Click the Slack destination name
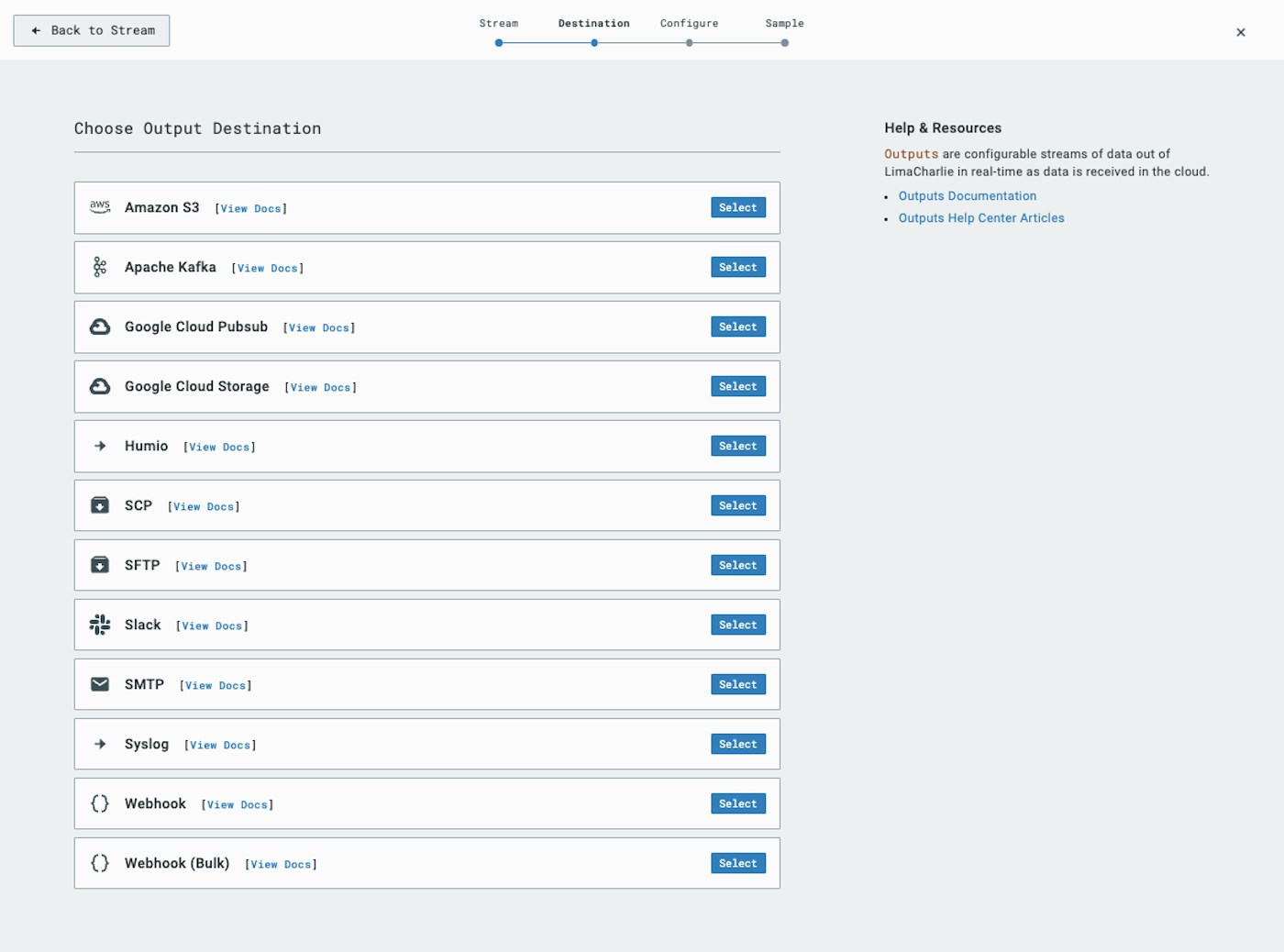The width and height of the screenshot is (1284, 952). (143, 625)
